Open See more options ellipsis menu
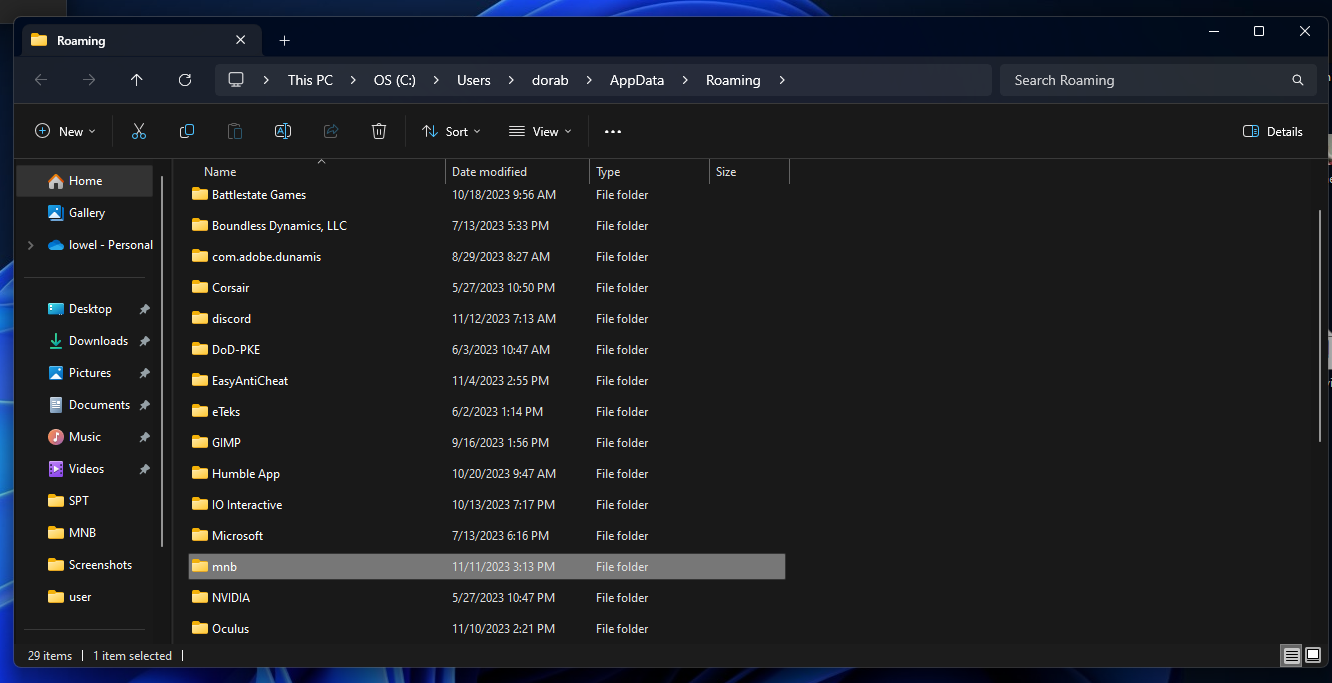This screenshot has width=1332, height=683. click(613, 131)
